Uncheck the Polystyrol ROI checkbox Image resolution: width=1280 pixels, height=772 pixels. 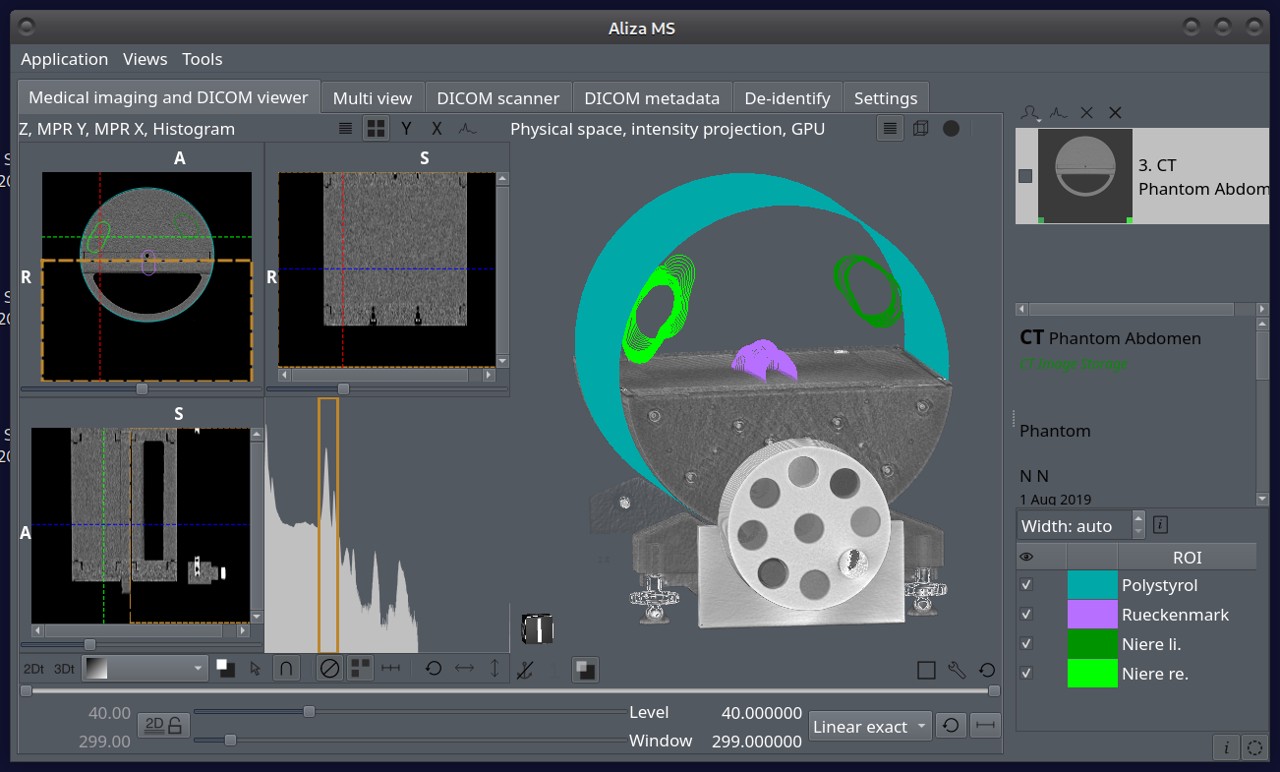tap(1026, 585)
